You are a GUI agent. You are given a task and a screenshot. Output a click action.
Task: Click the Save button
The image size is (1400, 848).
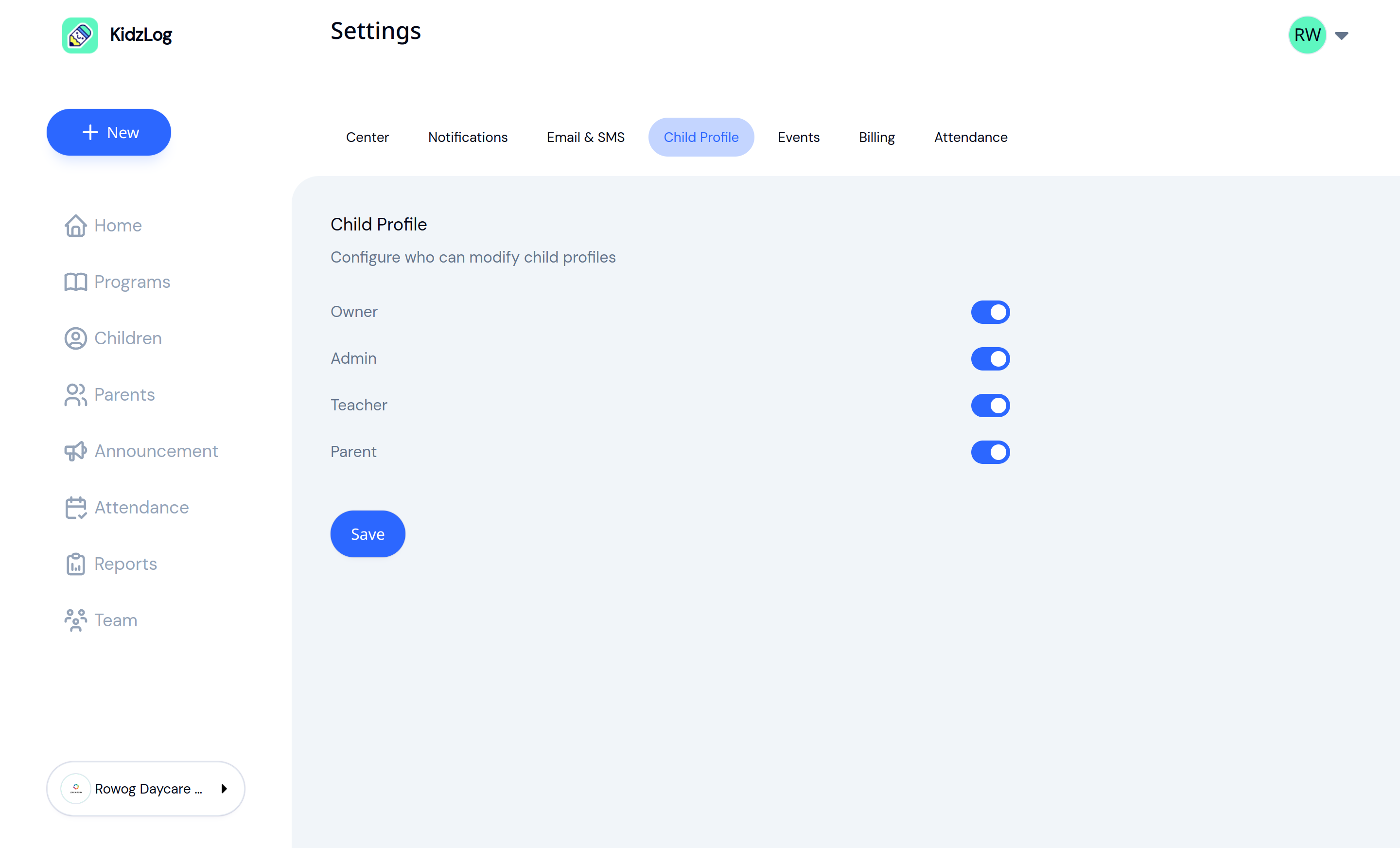point(367,534)
